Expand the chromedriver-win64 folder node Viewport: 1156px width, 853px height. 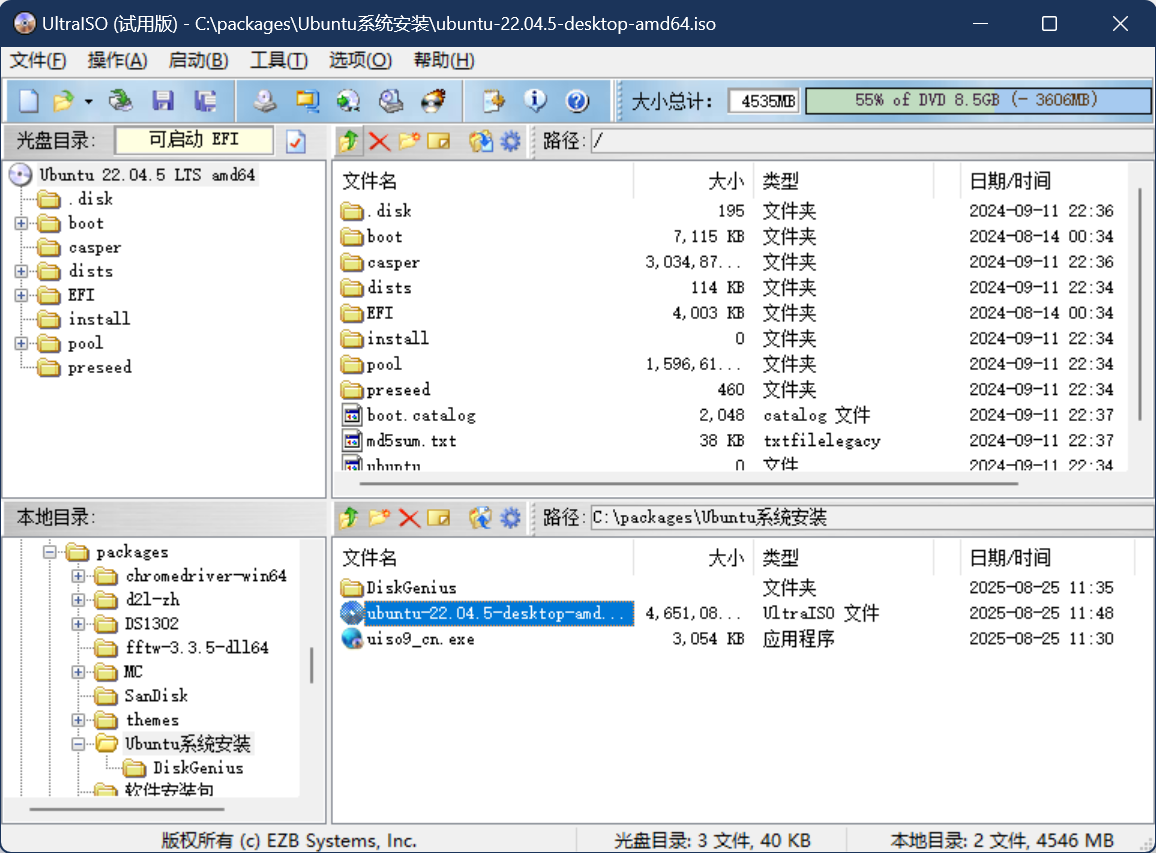pos(78,576)
